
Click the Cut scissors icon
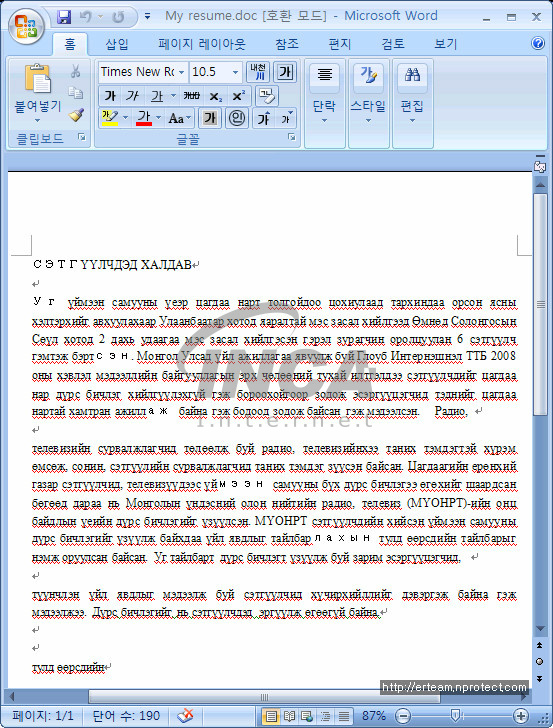click(75, 71)
